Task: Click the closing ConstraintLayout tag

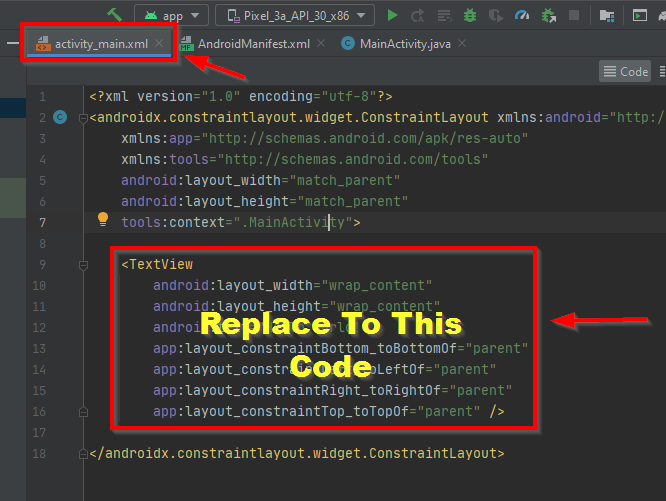Action: tap(297, 453)
